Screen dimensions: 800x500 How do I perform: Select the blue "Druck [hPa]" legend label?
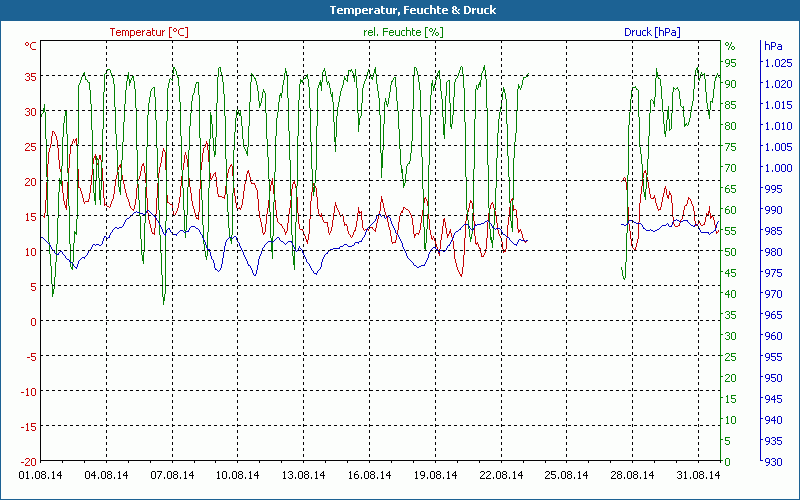tap(652, 32)
